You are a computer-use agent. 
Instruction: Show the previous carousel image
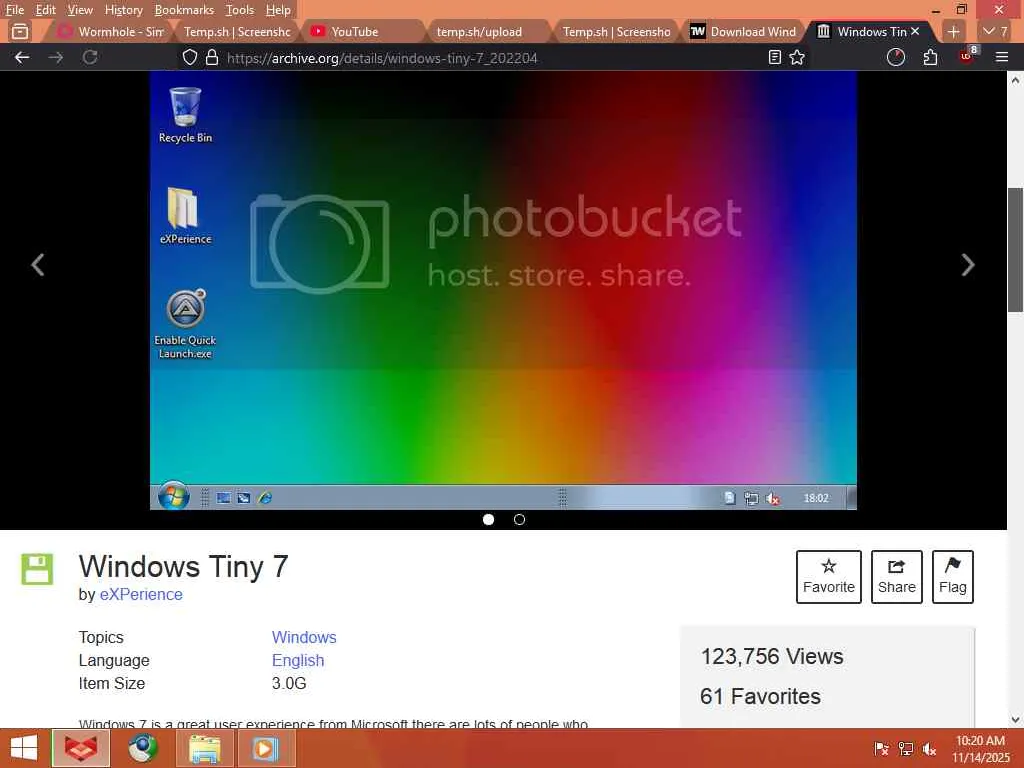pyautogui.click(x=38, y=264)
